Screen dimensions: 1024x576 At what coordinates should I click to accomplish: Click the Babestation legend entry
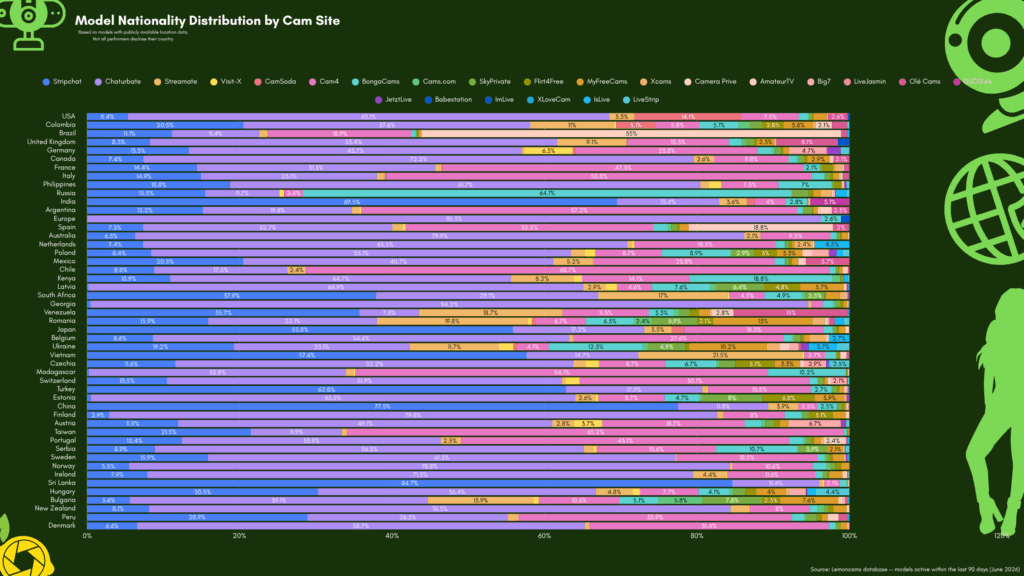tap(448, 100)
